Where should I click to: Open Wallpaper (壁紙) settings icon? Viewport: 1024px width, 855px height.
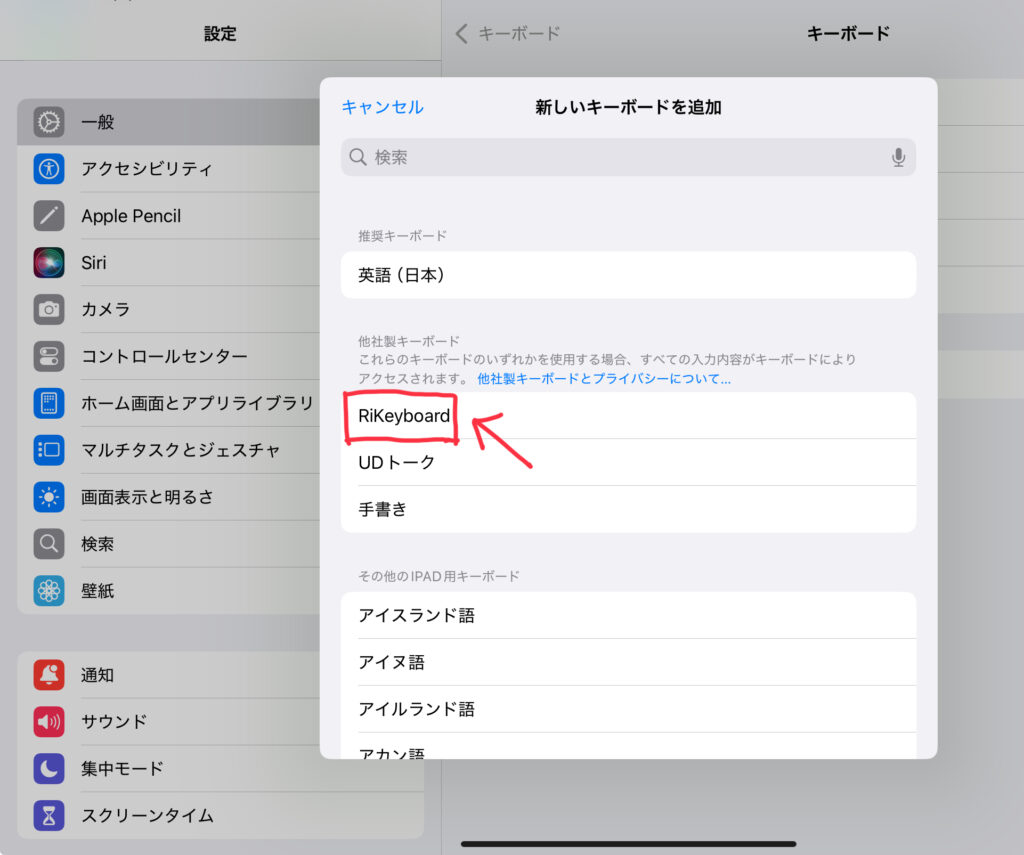point(48,591)
